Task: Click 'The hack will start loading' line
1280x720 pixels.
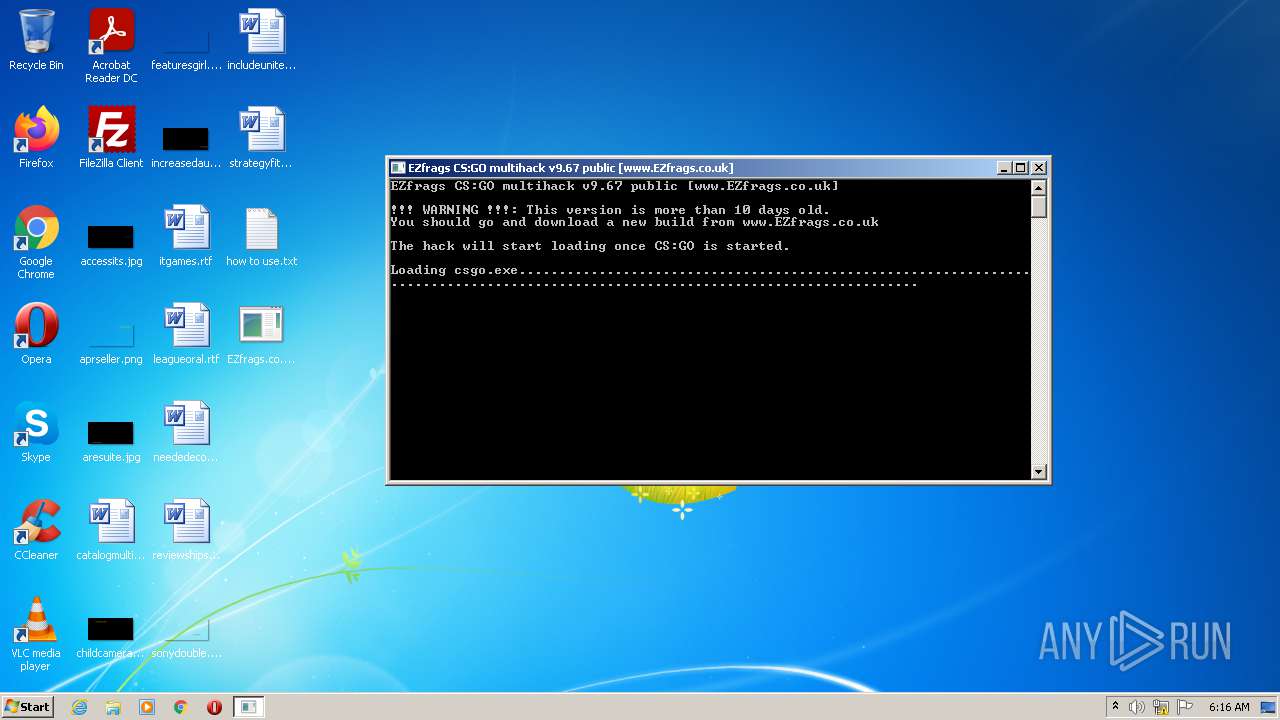Action: click(590, 246)
